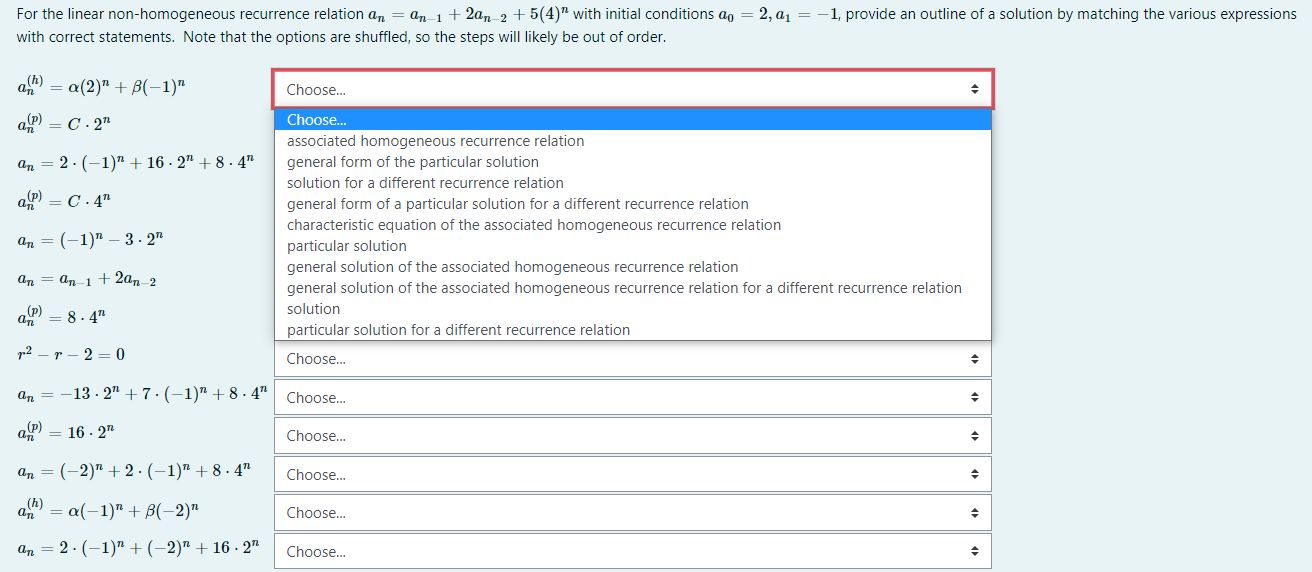This screenshot has width=1312, height=572.
Task: Open dropdown for −13·2ⁿ + 7·(−1)ⁿ + 8·4ⁿ
Action: (633, 397)
